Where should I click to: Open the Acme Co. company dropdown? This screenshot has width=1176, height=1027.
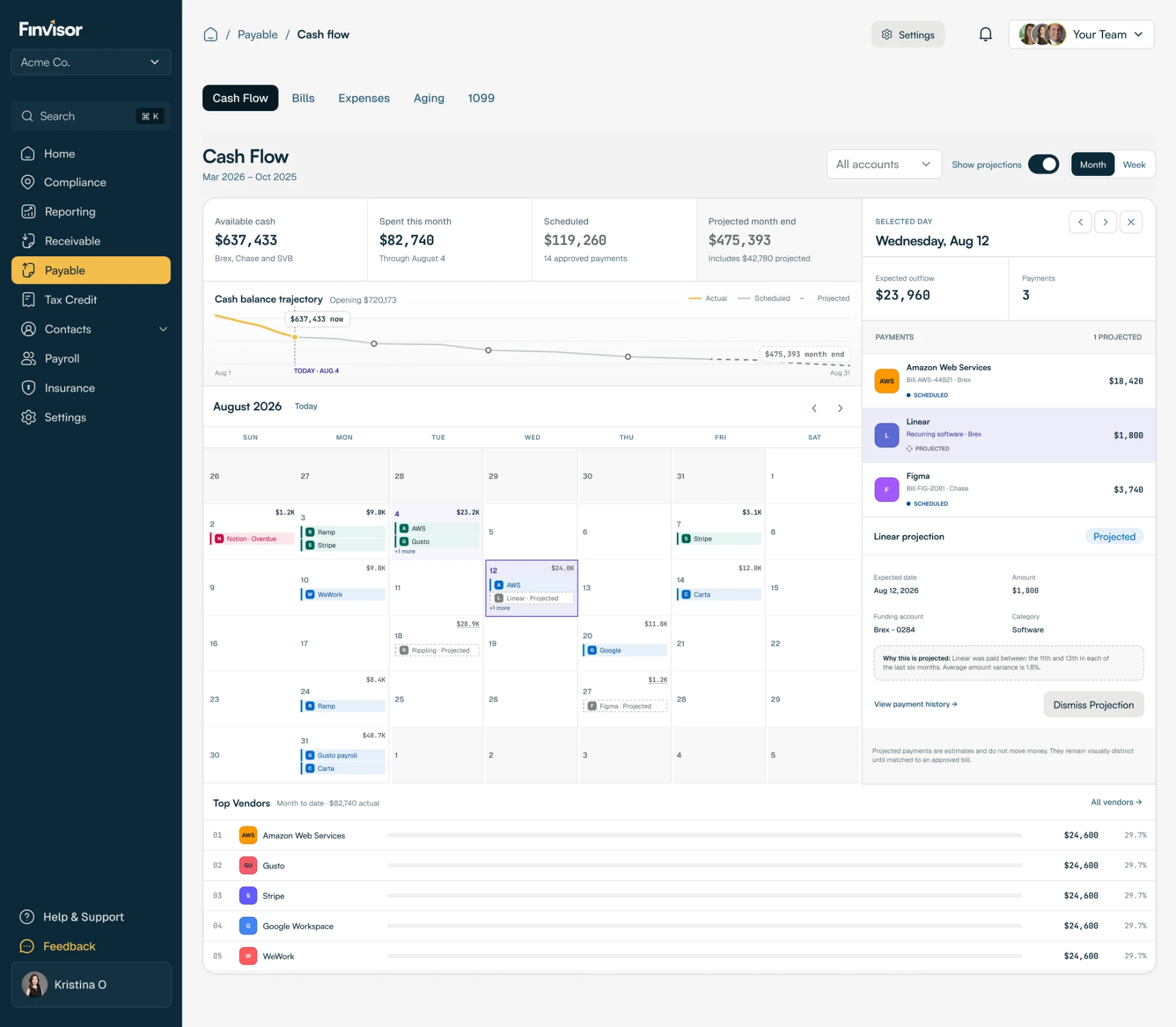pos(91,62)
